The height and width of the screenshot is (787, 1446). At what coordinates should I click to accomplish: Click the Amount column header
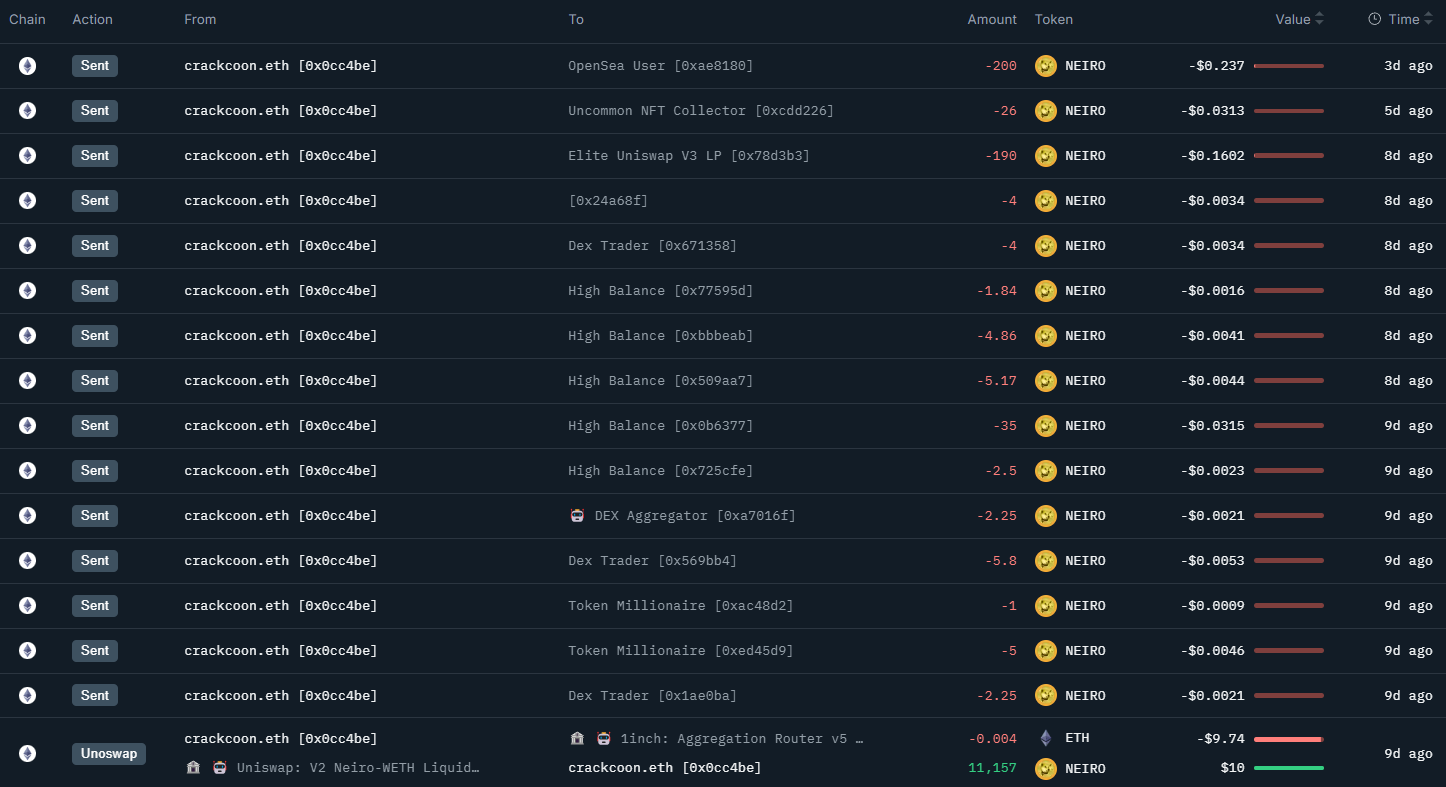pyautogui.click(x=991, y=19)
